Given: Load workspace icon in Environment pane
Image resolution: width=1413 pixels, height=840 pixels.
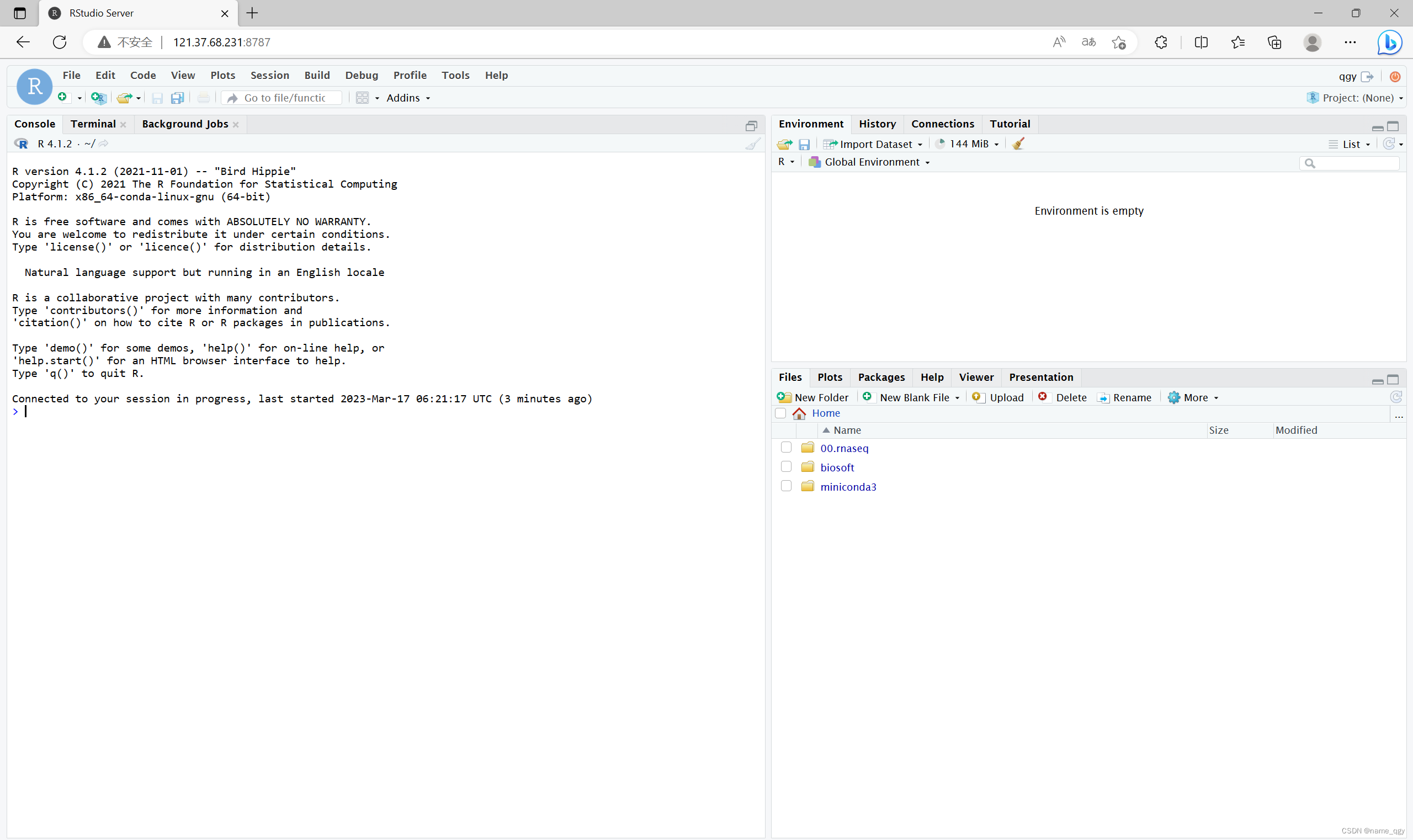Looking at the screenshot, I should (785, 145).
